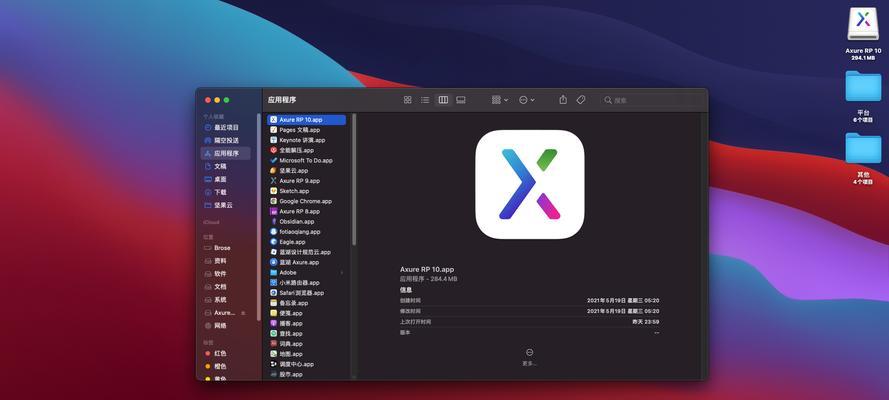Open the action ellipsis menu in toolbar
This screenshot has height=400, width=889.
click(x=527, y=100)
